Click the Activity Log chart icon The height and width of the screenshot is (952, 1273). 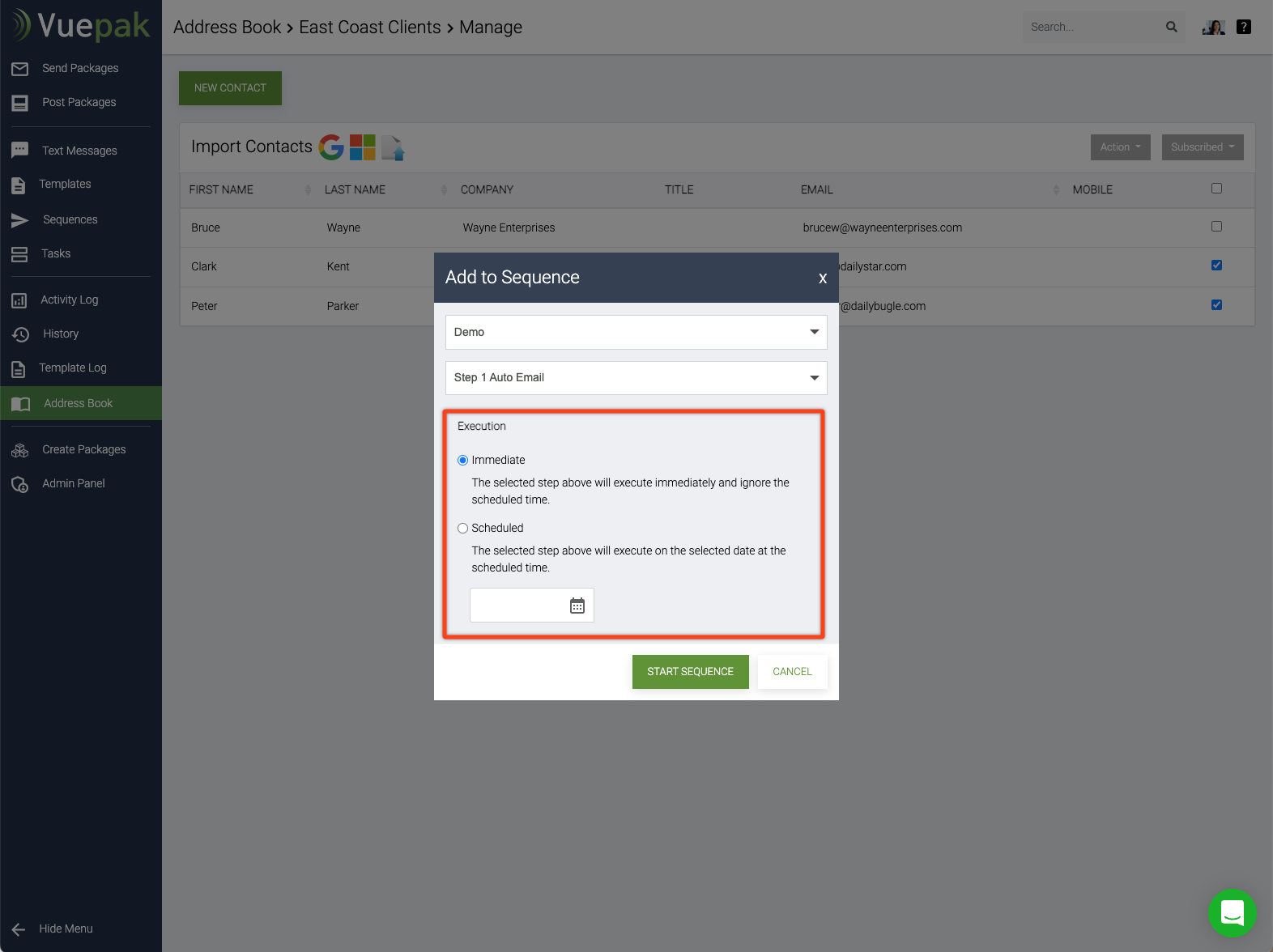pos(19,300)
